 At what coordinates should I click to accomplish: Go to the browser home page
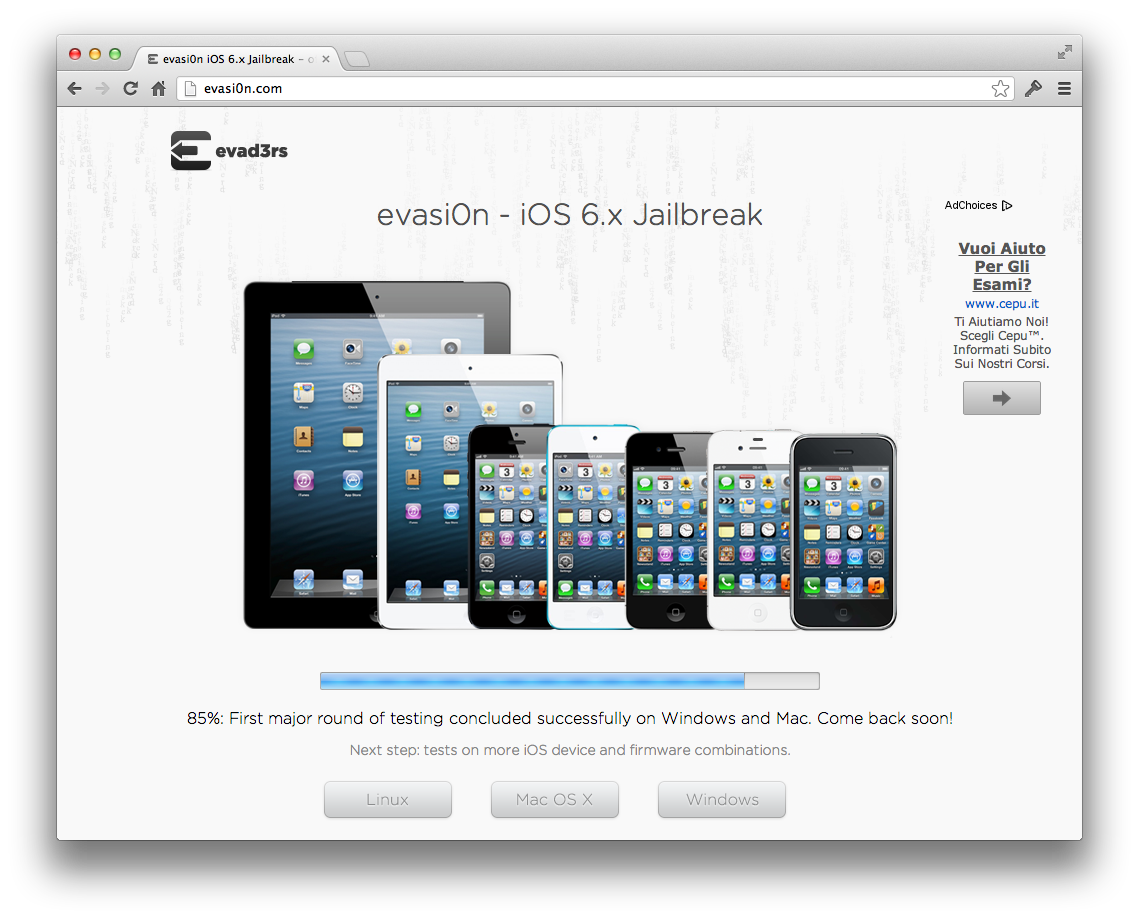point(158,89)
